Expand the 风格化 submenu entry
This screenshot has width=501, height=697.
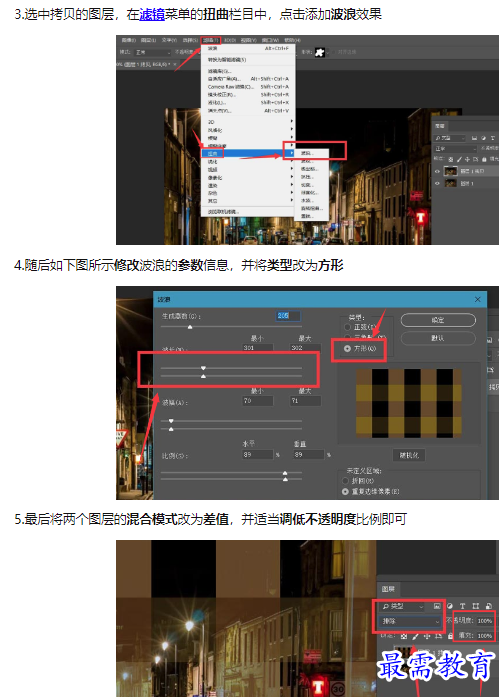[248, 130]
